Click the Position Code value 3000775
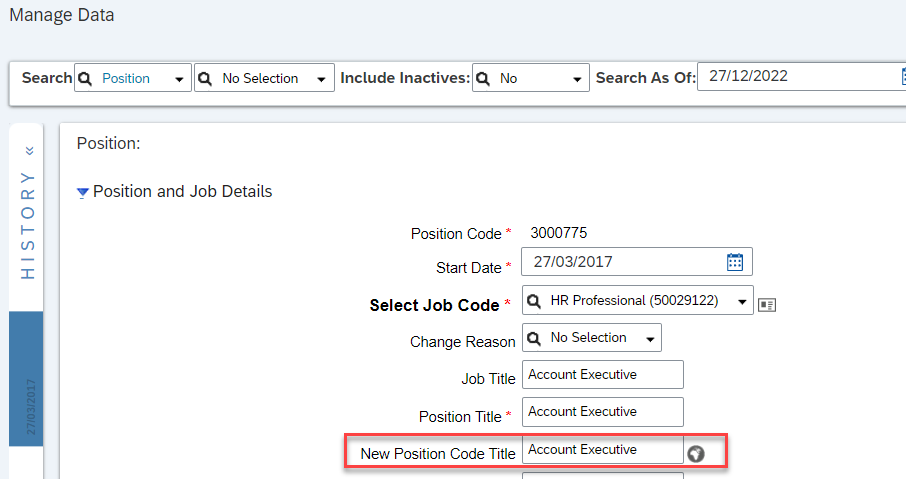The width and height of the screenshot is (906, 479). coord(559,233)
